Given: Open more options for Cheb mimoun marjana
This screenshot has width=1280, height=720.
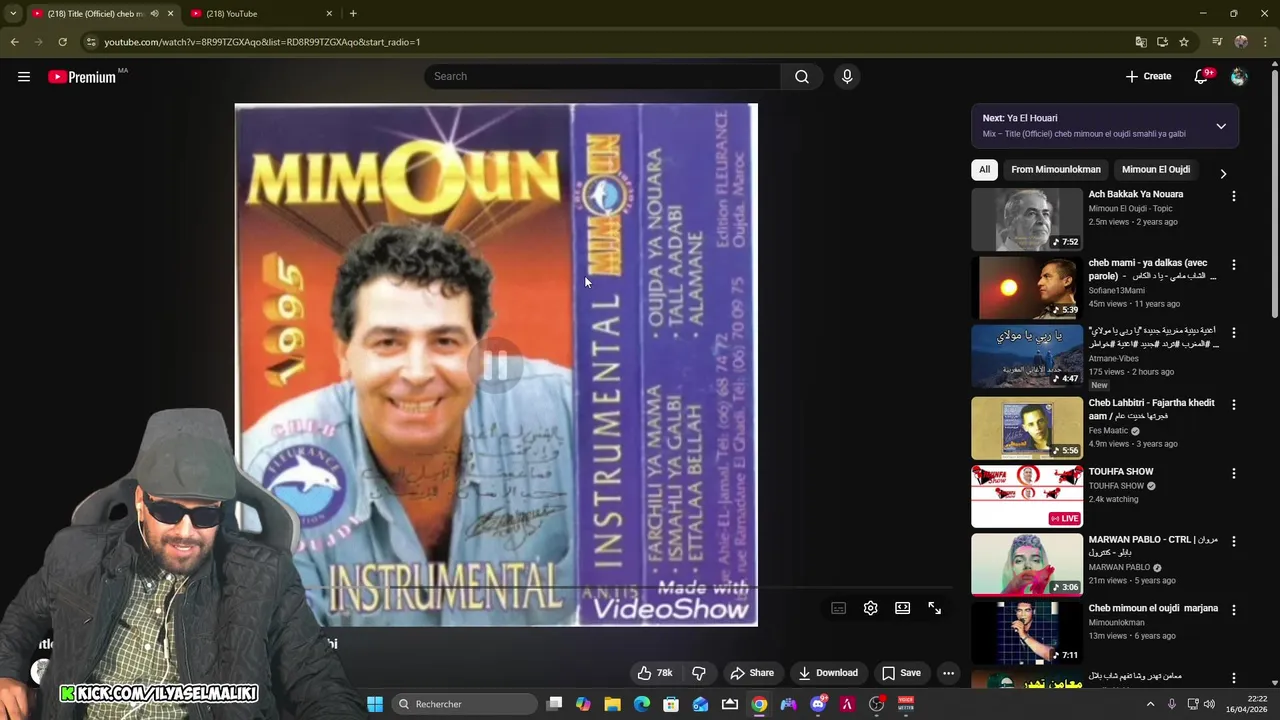Looking at the screenshot, I should [1234, 610].
